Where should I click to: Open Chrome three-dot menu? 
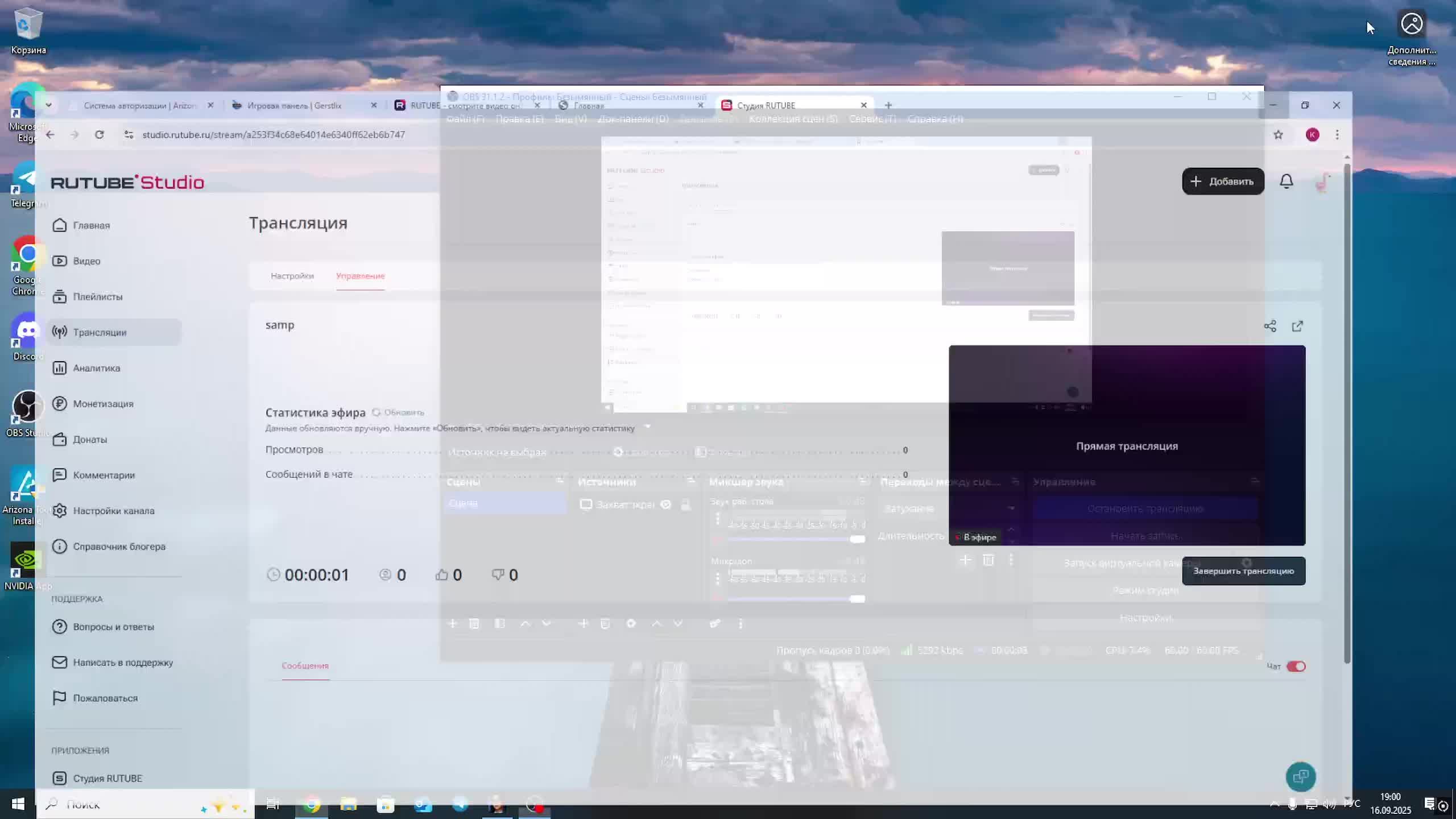tap(1337, 135)
